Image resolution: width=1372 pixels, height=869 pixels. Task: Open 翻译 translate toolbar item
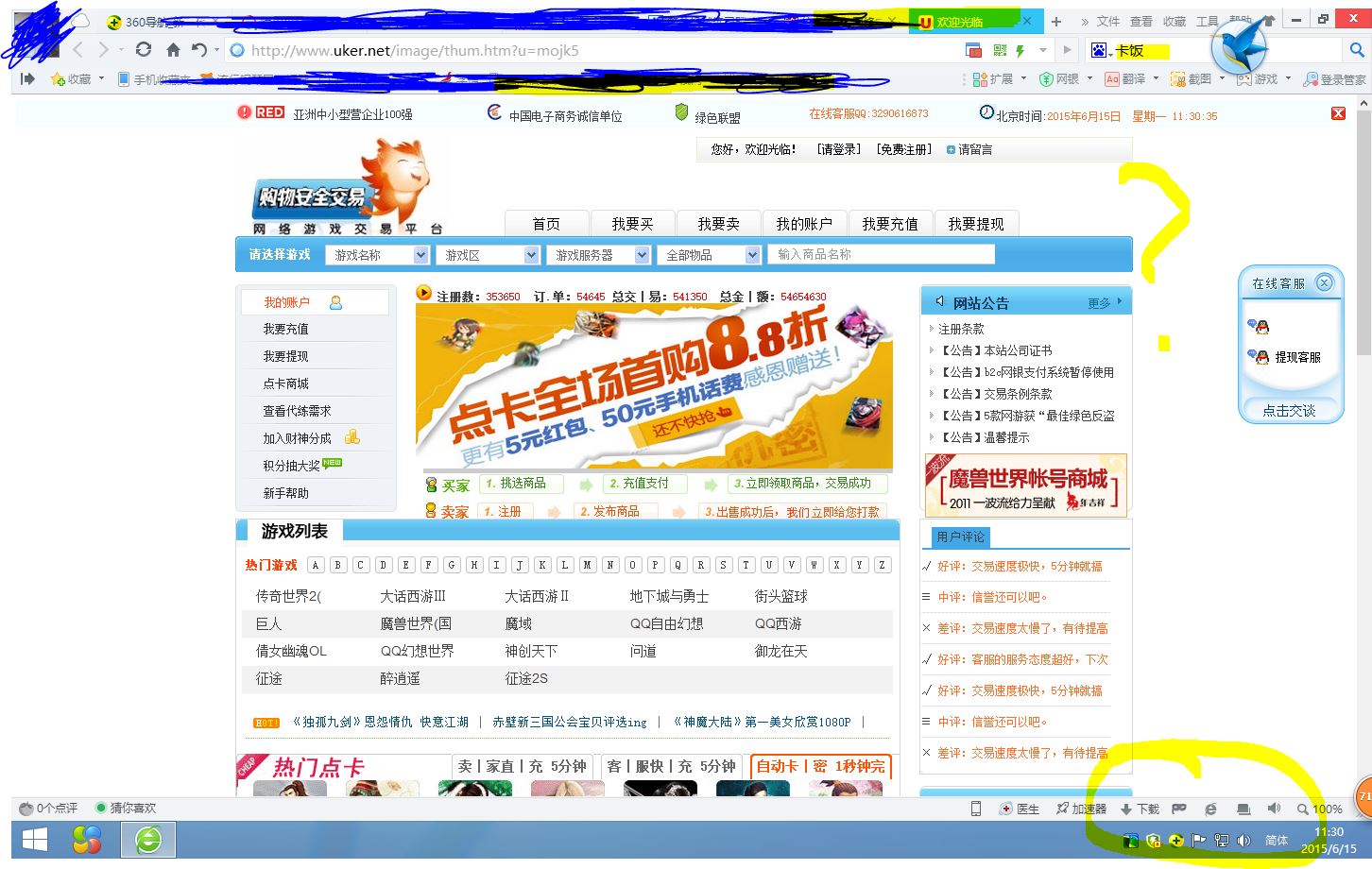1126,79
